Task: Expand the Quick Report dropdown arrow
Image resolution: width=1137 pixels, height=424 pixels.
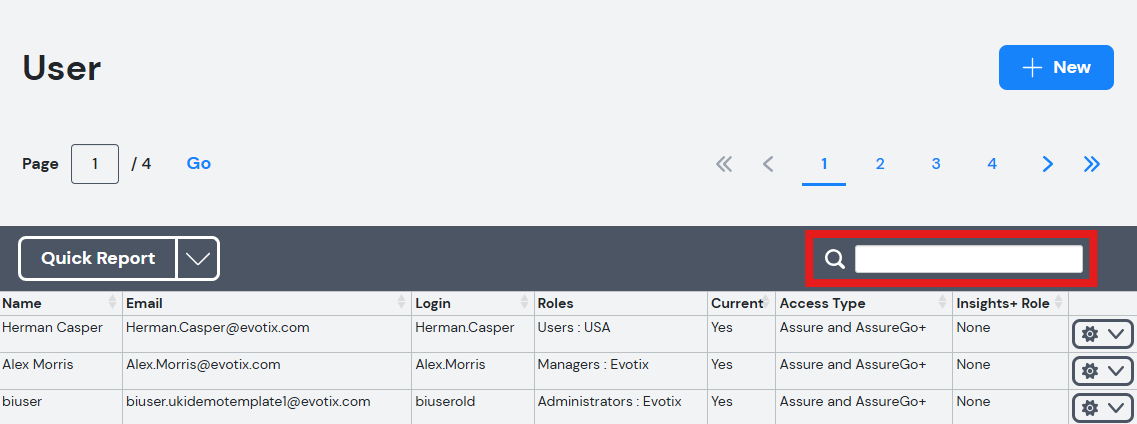Action: (x=197, y=259)
